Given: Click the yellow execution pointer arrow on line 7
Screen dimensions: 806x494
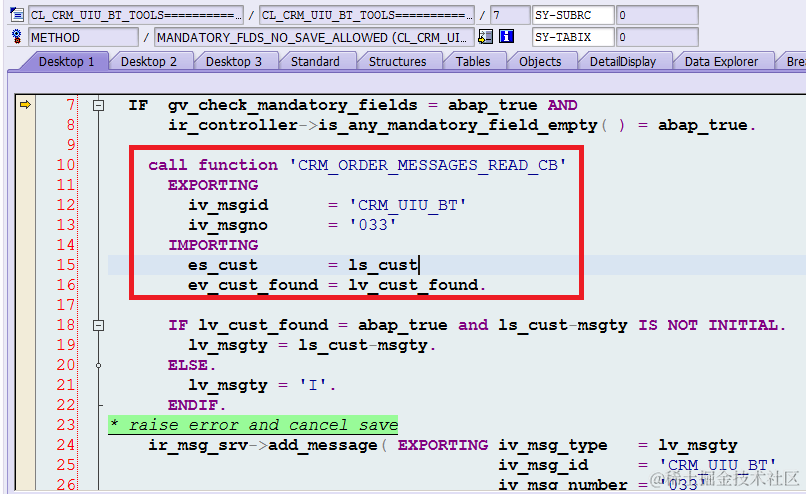Looking at the screenshot, I should coord(25,105).
